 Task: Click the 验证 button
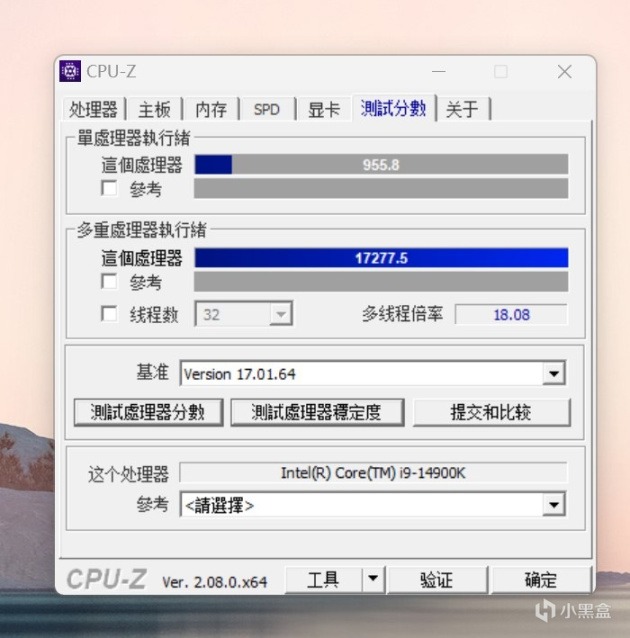[437, 579]
